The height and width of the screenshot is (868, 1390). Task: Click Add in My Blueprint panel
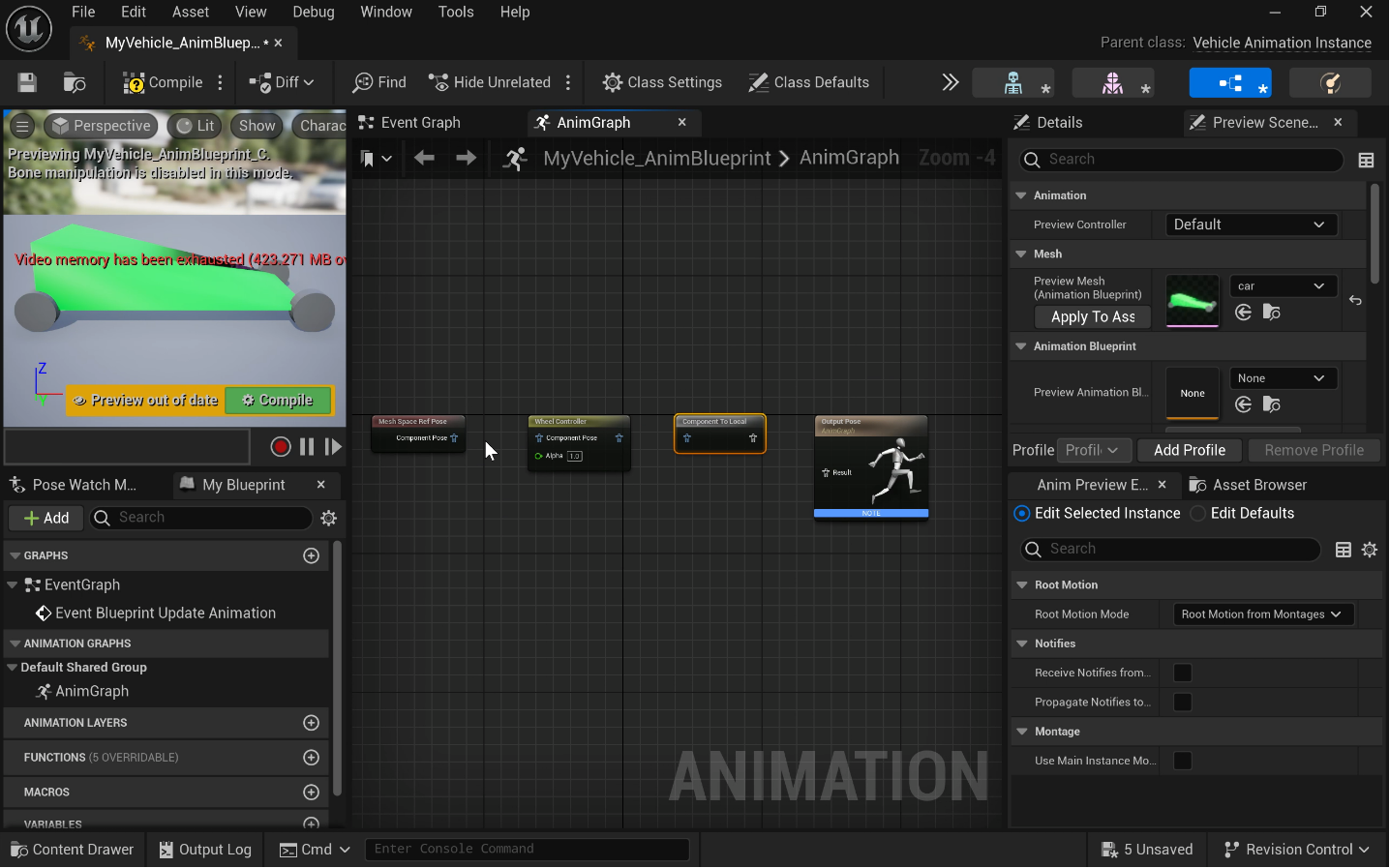pyautogui.click(x=46, y=519)
